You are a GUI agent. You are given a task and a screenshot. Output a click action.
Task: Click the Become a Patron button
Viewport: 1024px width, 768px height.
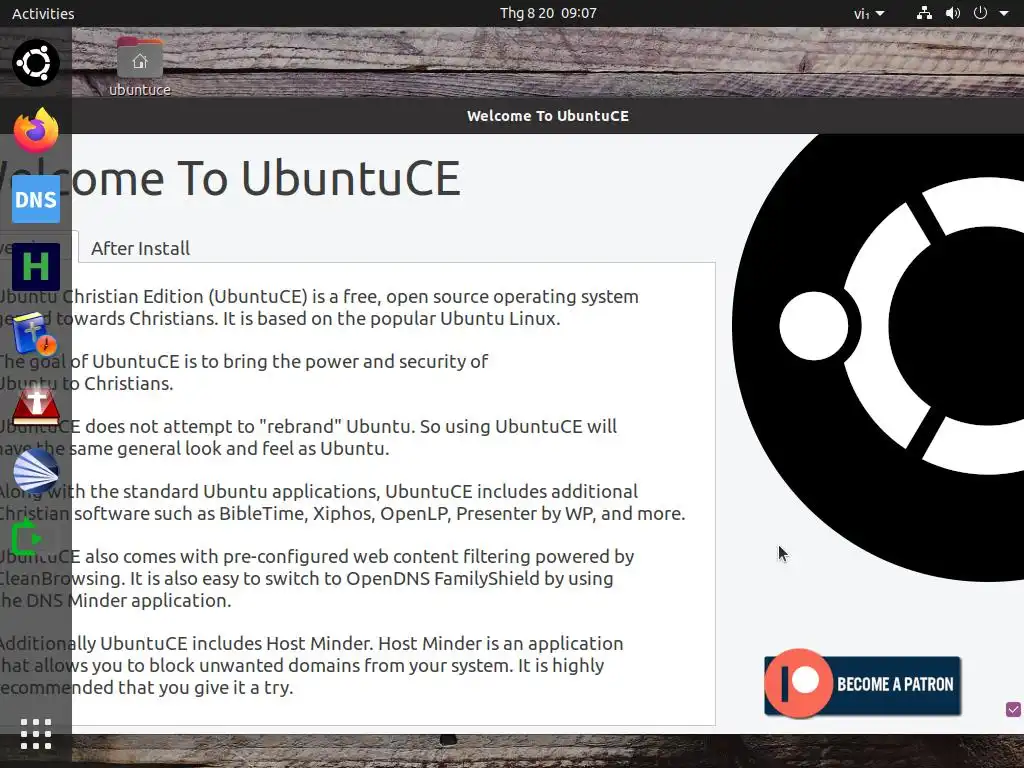click(863, 684)
